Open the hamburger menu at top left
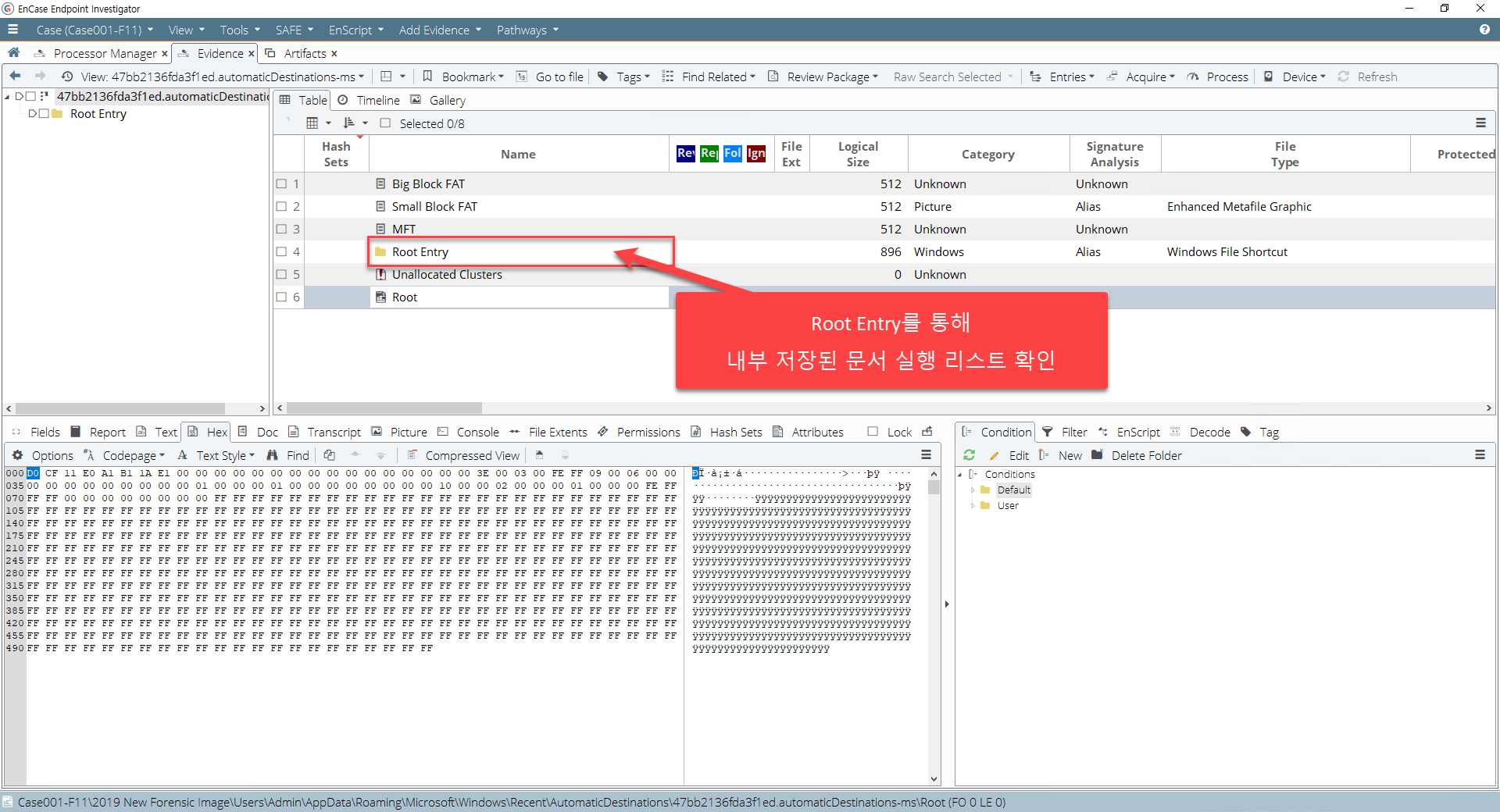Viewport: 1500px width, 812px height. coord(12,30)
